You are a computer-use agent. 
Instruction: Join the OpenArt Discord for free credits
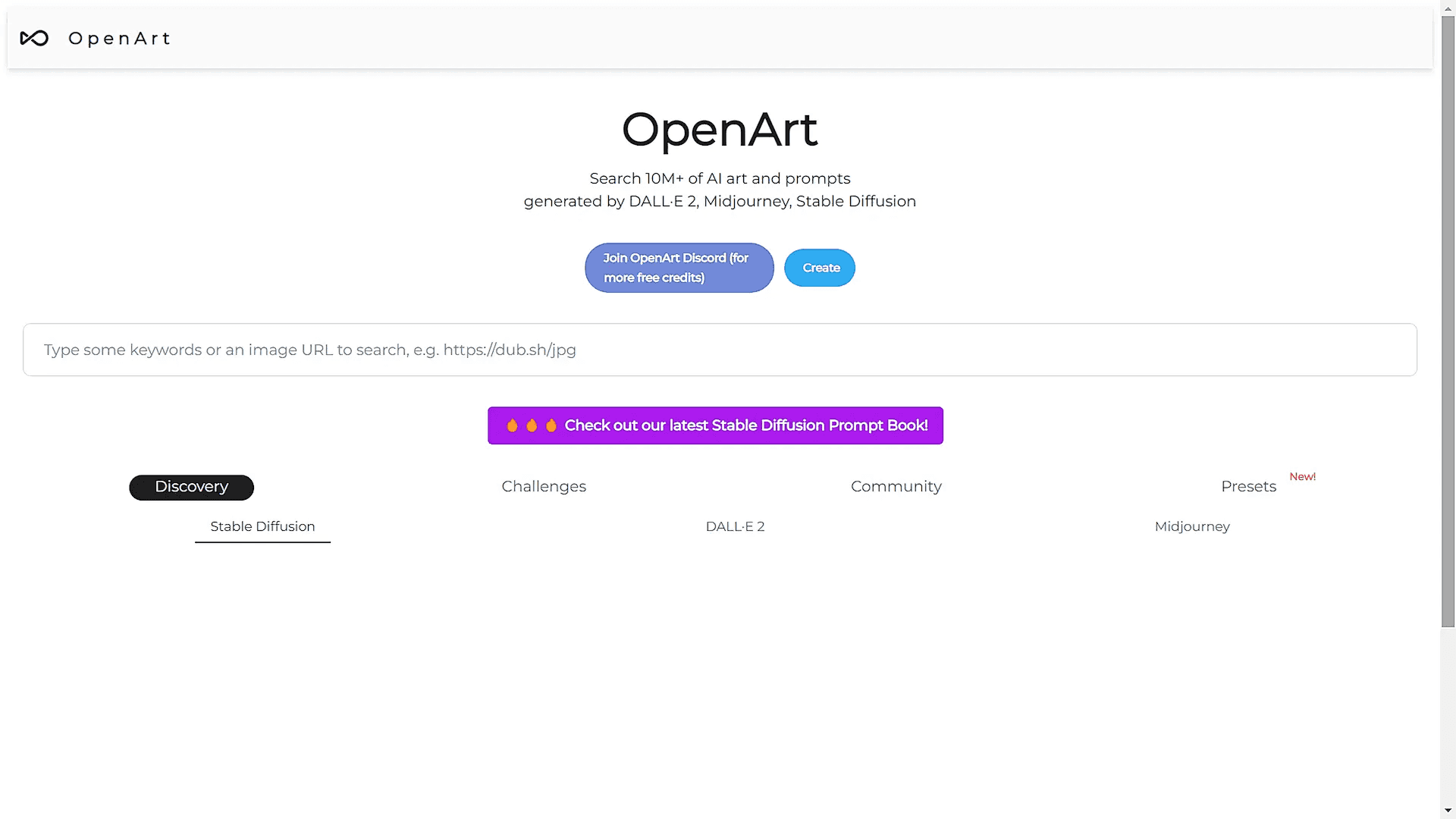pyautogui.click(x=679, y=268)
